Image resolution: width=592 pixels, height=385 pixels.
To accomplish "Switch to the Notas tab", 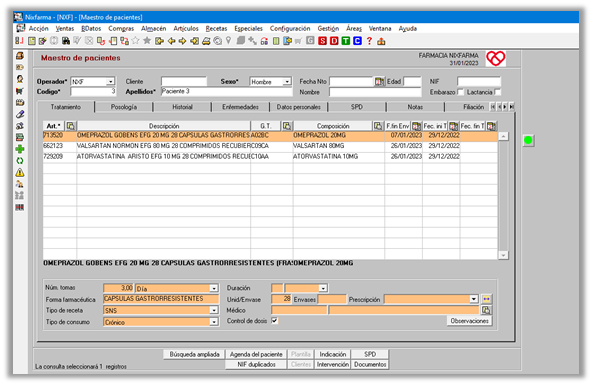I will point(415,107).
